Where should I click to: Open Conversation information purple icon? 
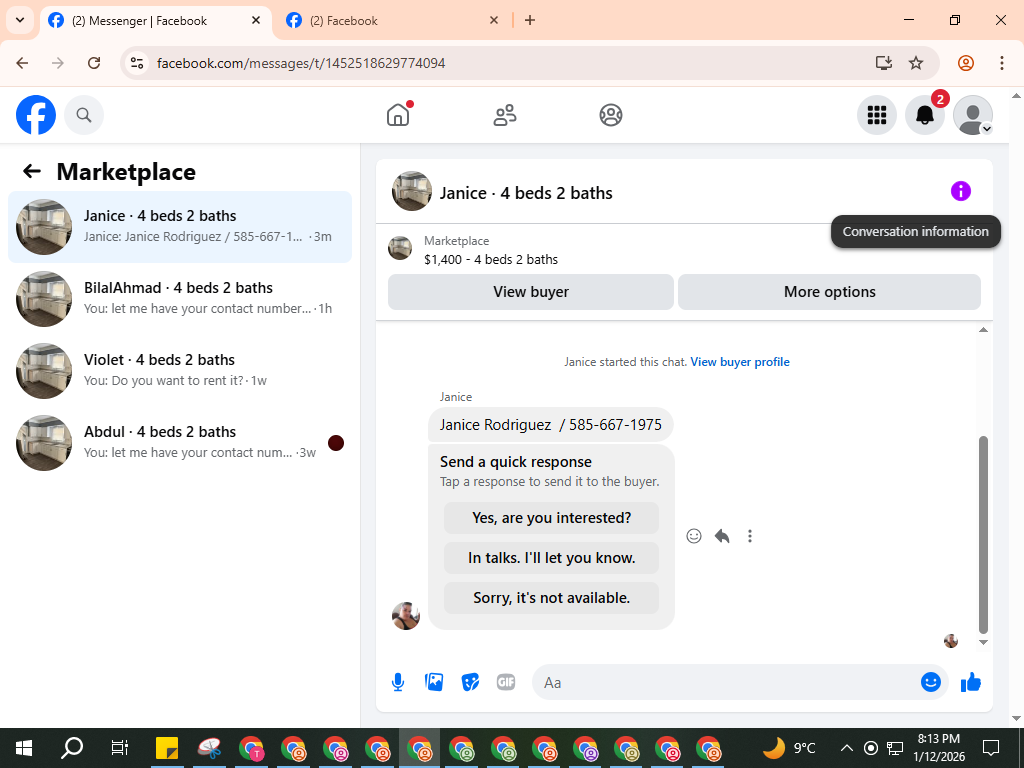[x=961, y=191]
